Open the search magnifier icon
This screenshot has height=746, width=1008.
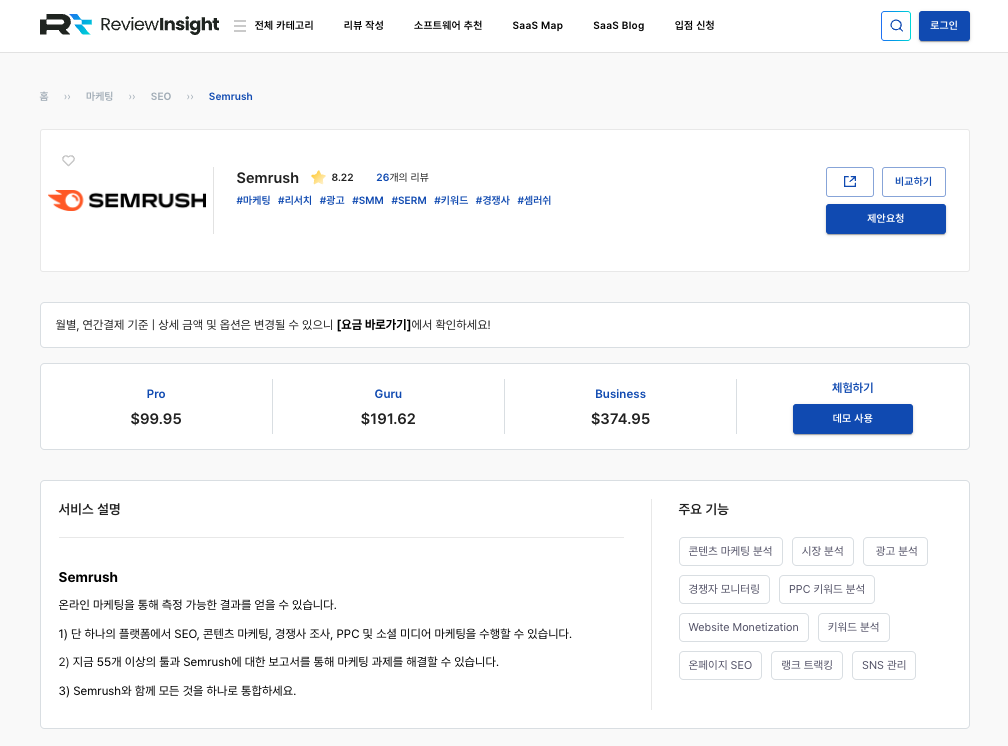(x=896, y=26)
